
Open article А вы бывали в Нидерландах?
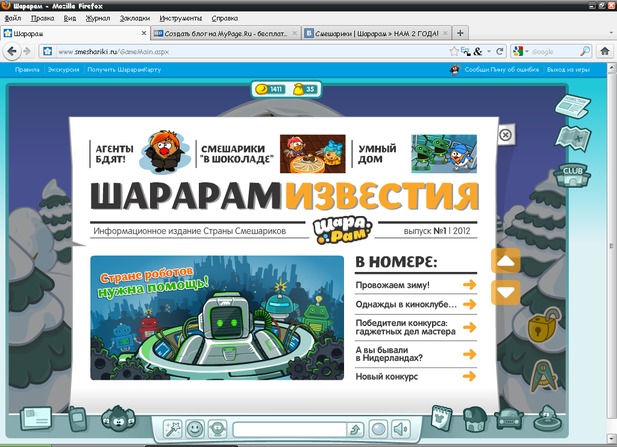coord(416,354)
